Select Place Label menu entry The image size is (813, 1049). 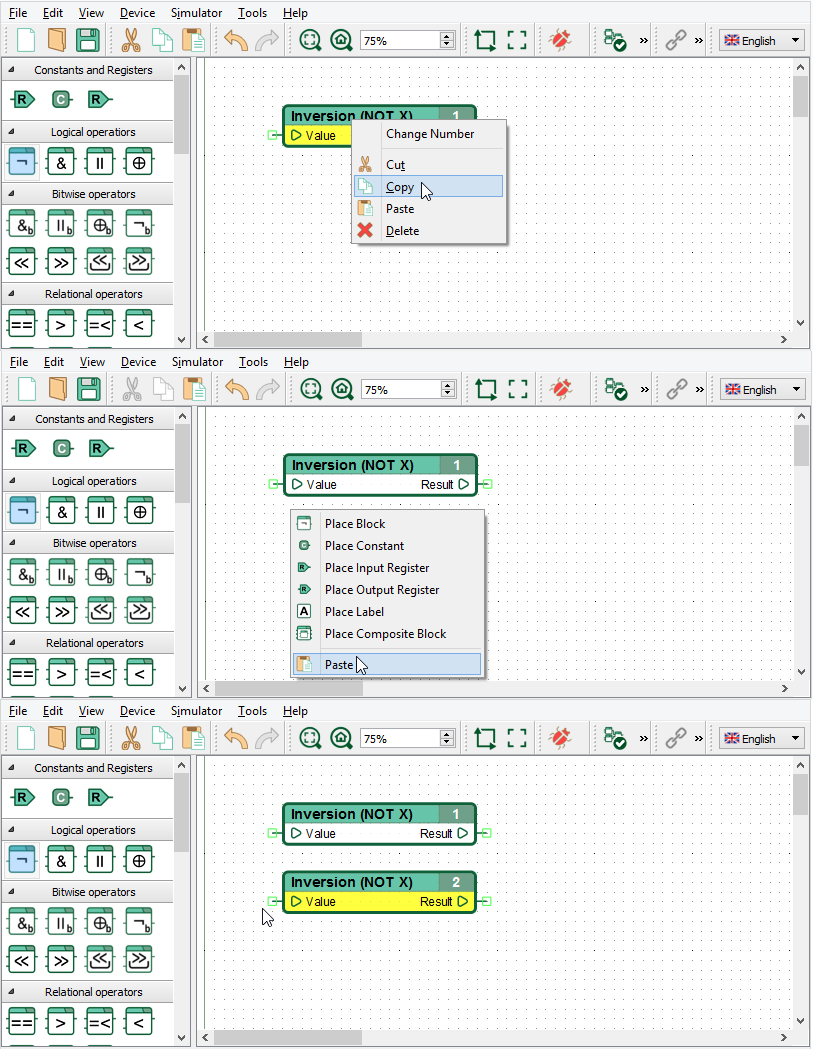[x=387, y=612]
